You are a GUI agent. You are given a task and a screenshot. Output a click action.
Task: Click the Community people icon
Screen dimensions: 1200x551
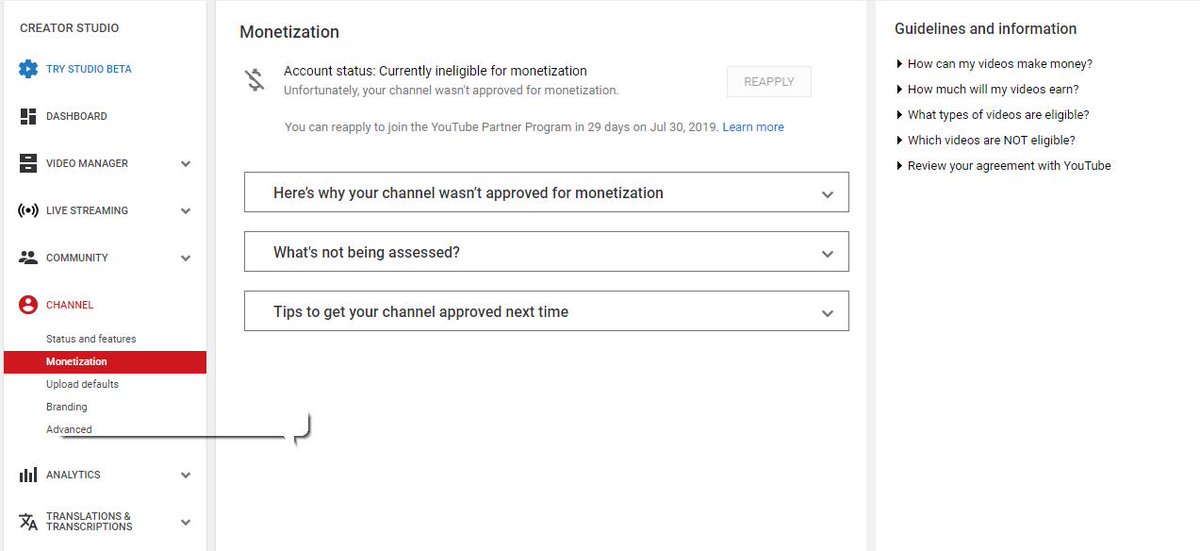(x=28, y=257)
